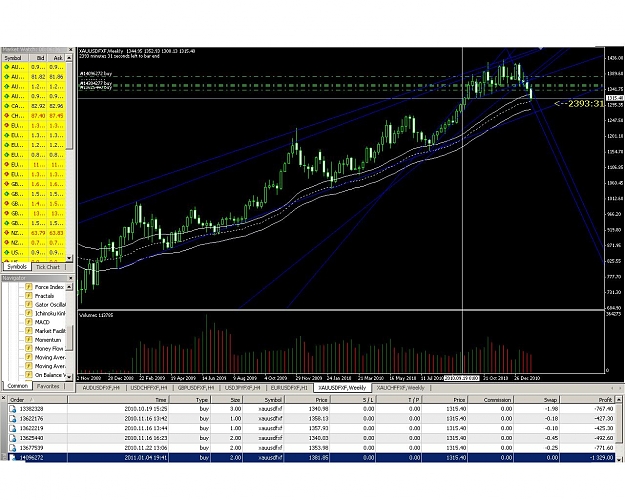The width and height of the screenshot is (625, 500).
Task: Select the Fractals item in Navigator tree
Action: (44, 296)
